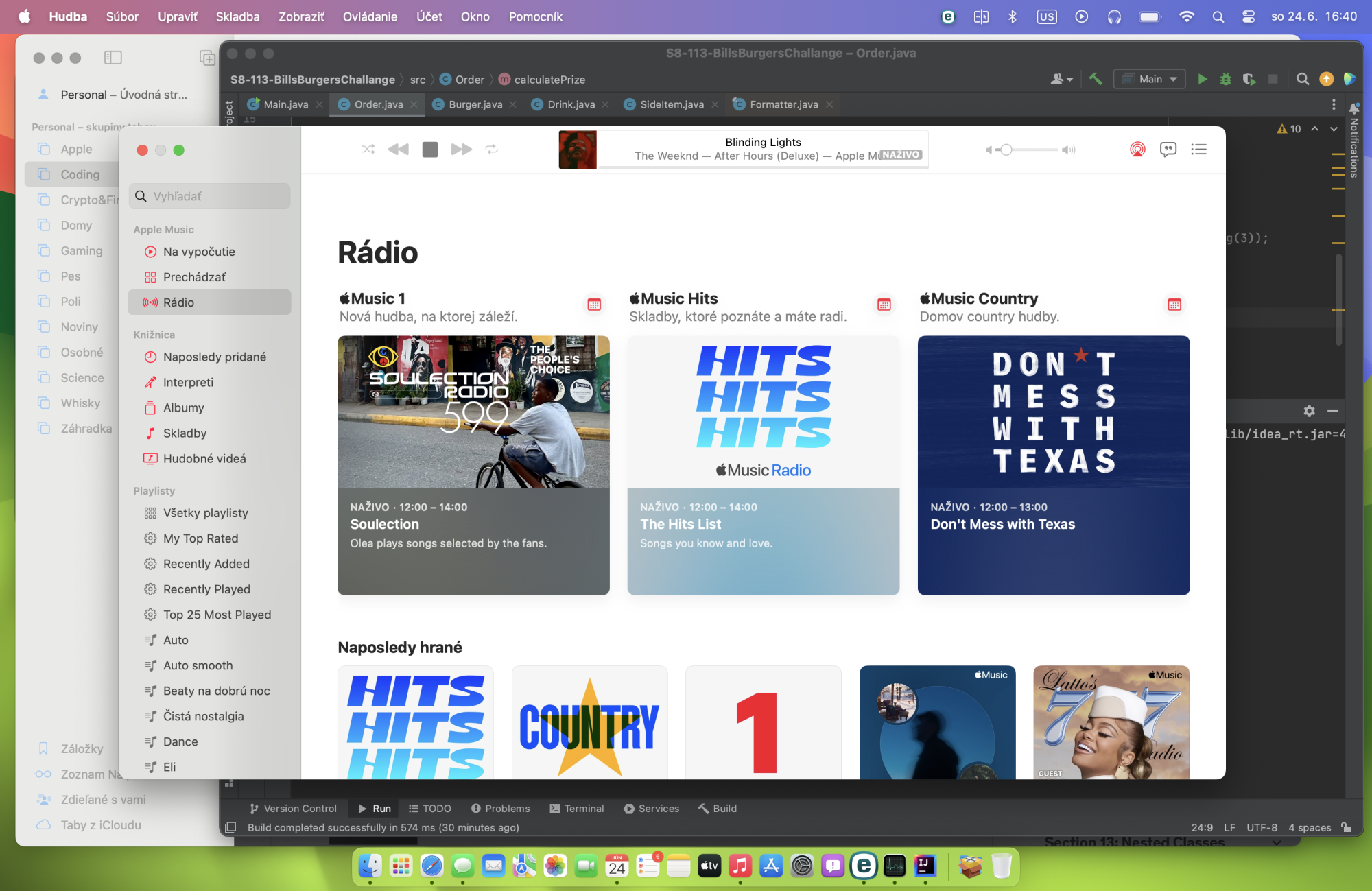Select Prechádzať in the sidebar
The width and height of the screenshot is (1372, 891).
194,277
